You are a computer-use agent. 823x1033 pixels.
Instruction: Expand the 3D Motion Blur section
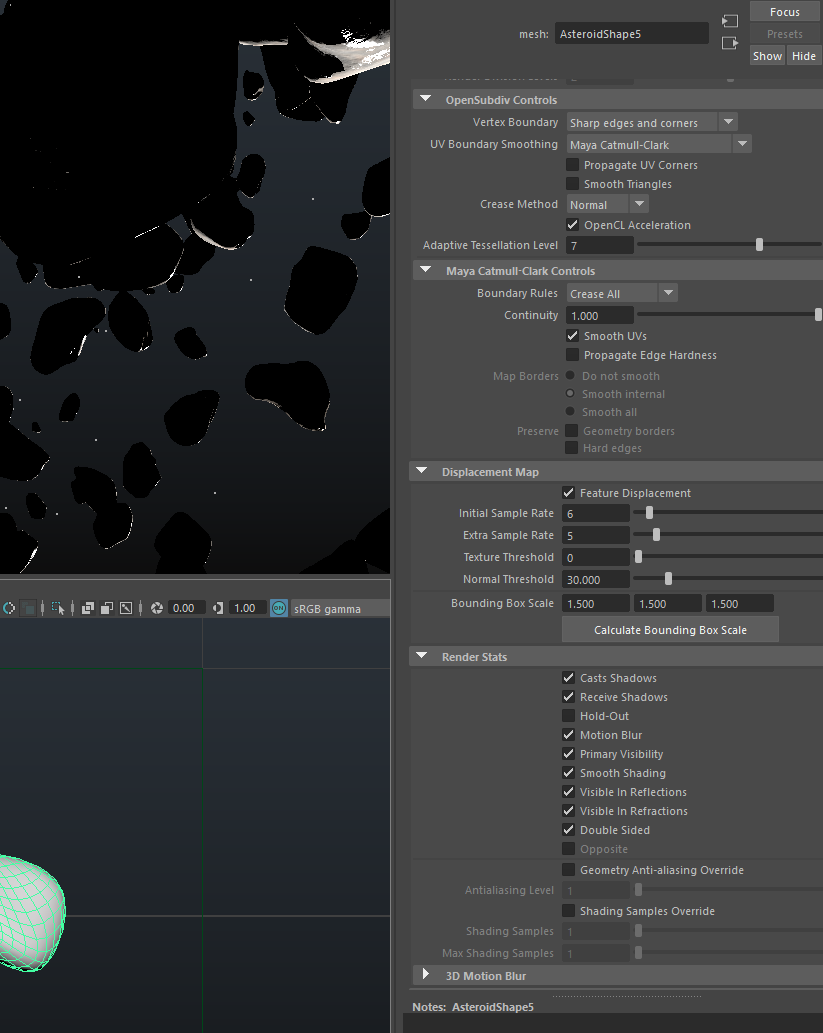(x=425, y=974)
